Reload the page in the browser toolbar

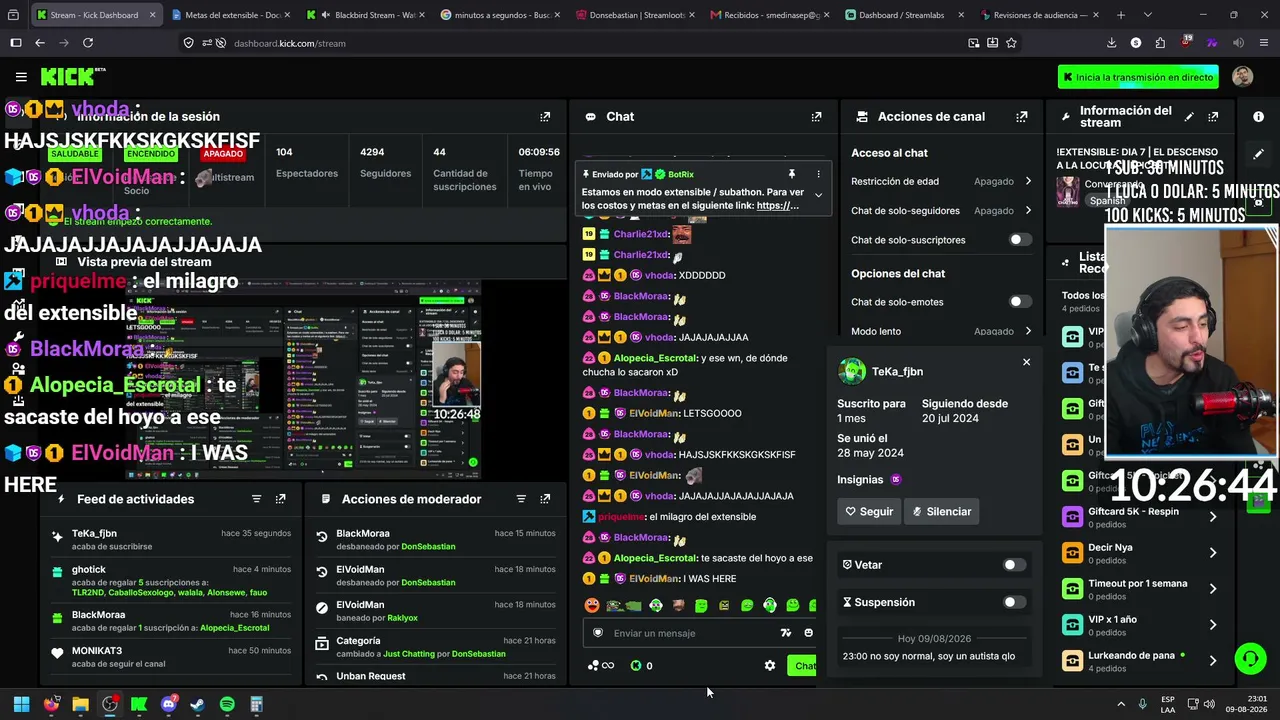[x=88, y=43]
